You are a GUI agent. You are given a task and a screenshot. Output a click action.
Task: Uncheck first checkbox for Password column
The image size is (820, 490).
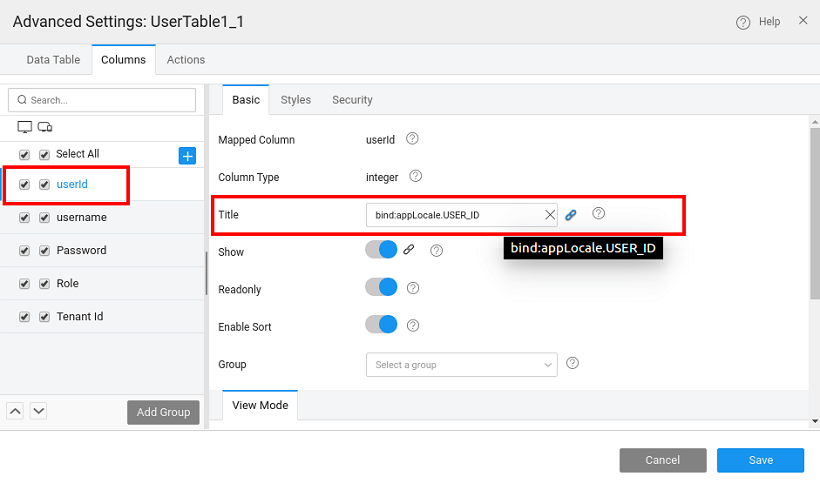pyautogui.click(x=25, y=251)
